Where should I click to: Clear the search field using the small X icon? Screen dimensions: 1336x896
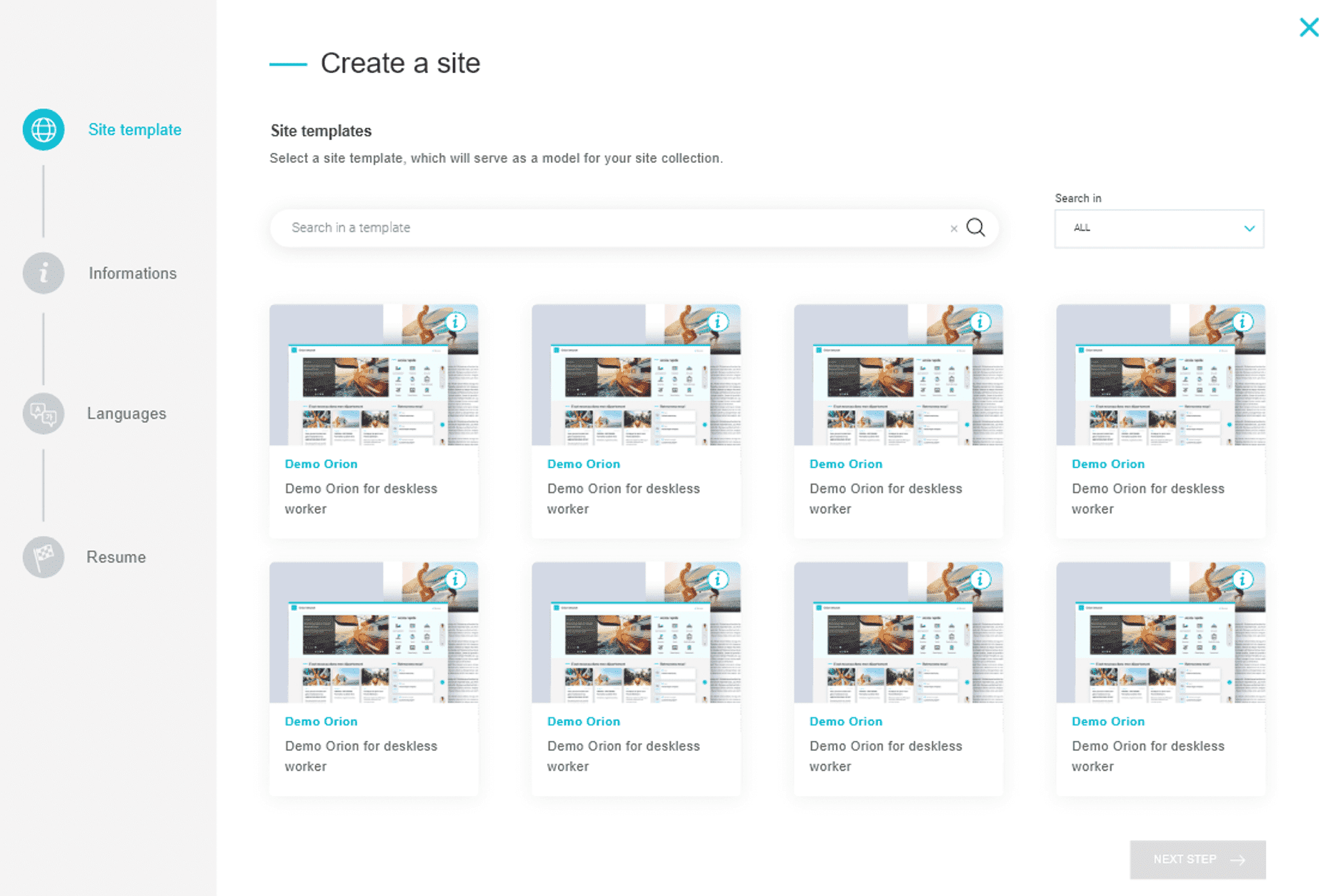point(954,228)
